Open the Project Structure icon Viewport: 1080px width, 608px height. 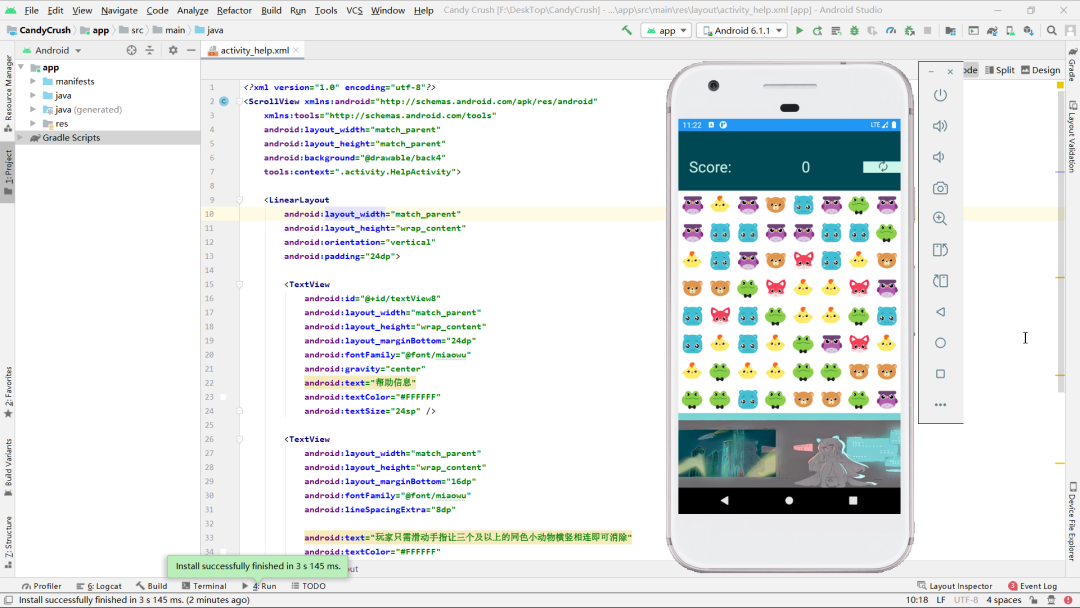(x=951, y=30)
